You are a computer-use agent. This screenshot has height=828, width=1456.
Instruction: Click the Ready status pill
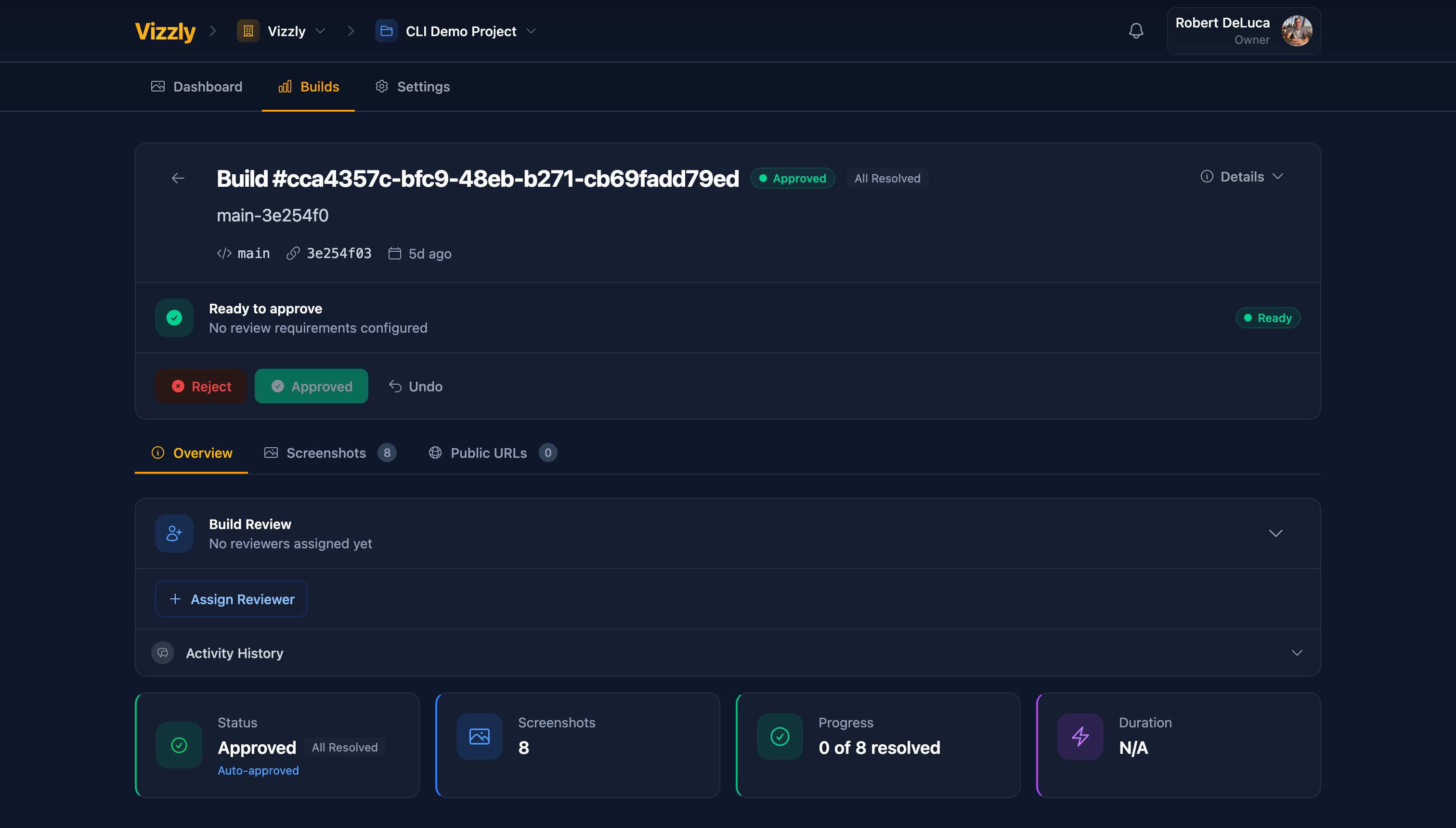(x=1268, y=318)
